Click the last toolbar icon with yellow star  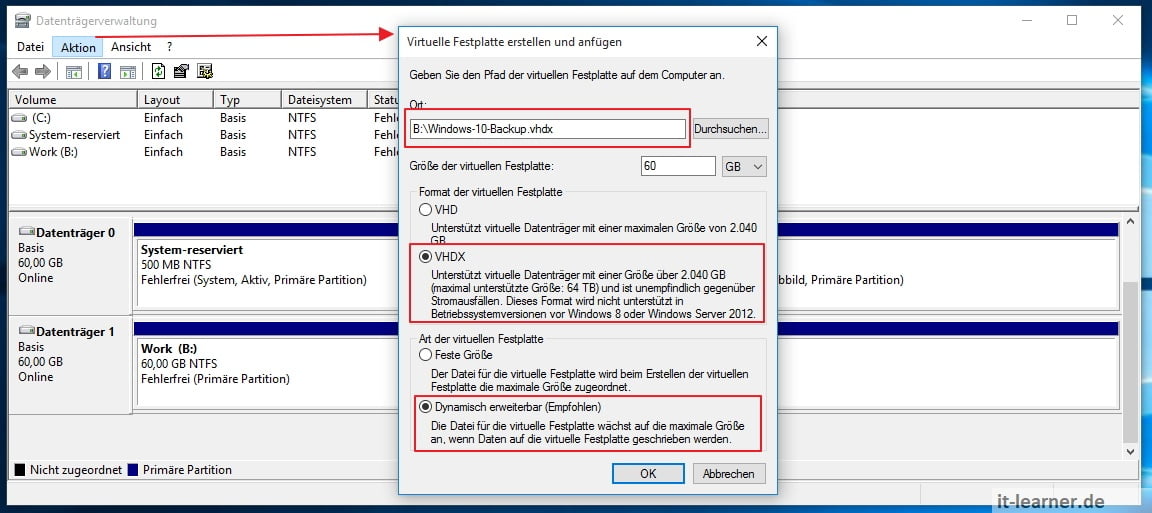(x=205, y=71)
